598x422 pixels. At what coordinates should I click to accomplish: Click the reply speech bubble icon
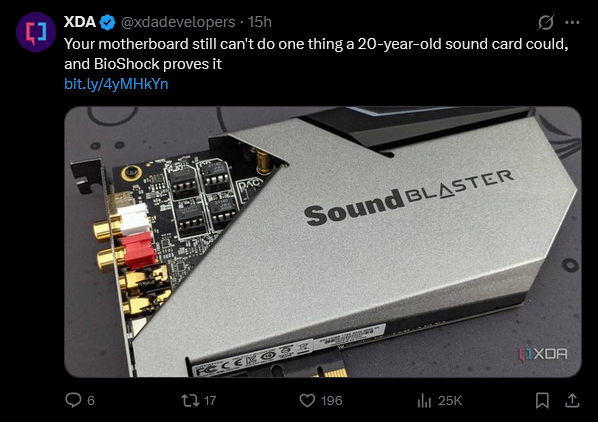[x=73, y=400]
